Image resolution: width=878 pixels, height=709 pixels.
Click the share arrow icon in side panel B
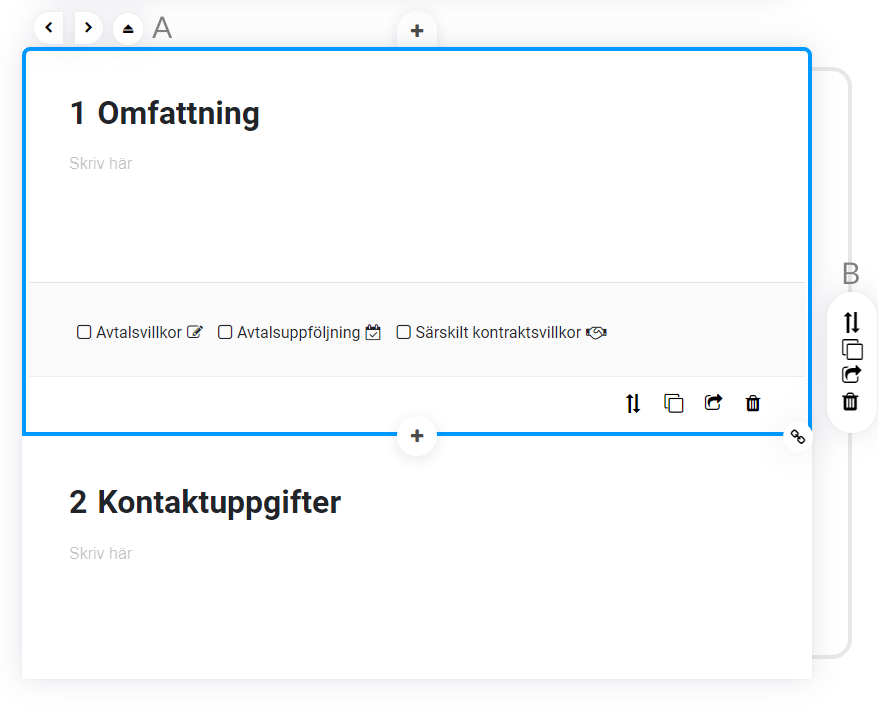(851, 374)
